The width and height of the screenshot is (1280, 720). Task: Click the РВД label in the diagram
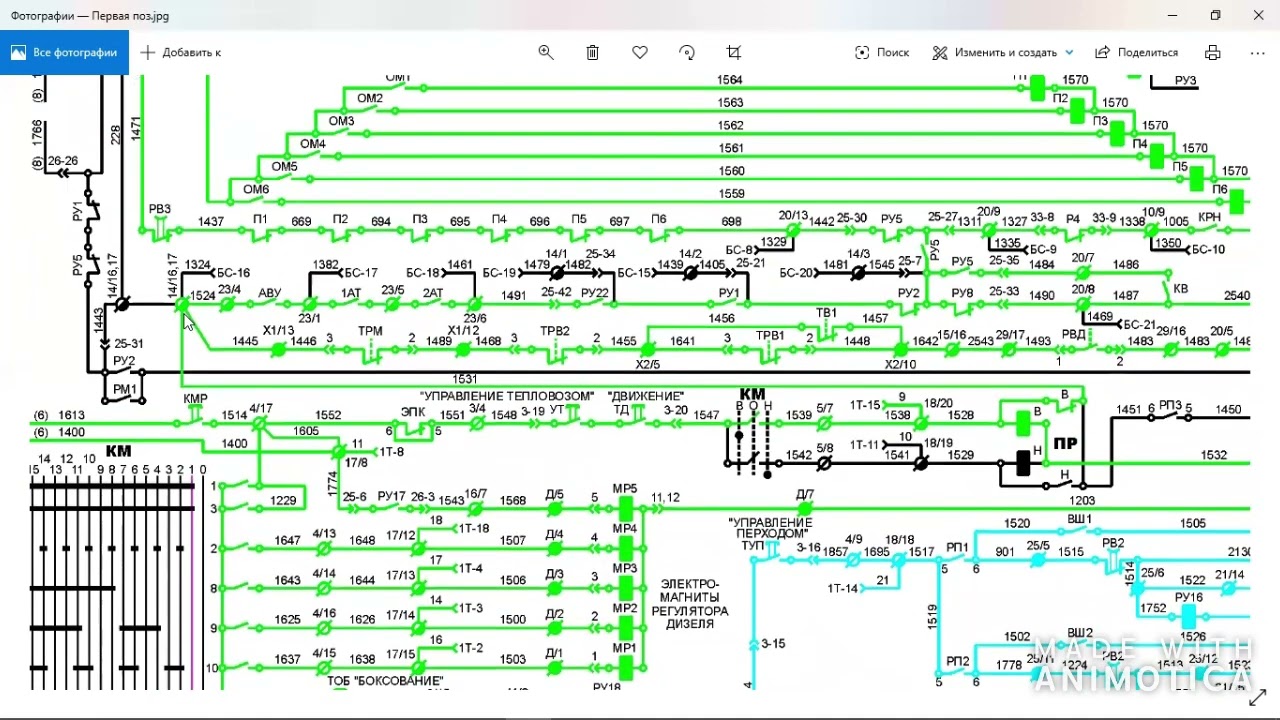point(1073,335)
